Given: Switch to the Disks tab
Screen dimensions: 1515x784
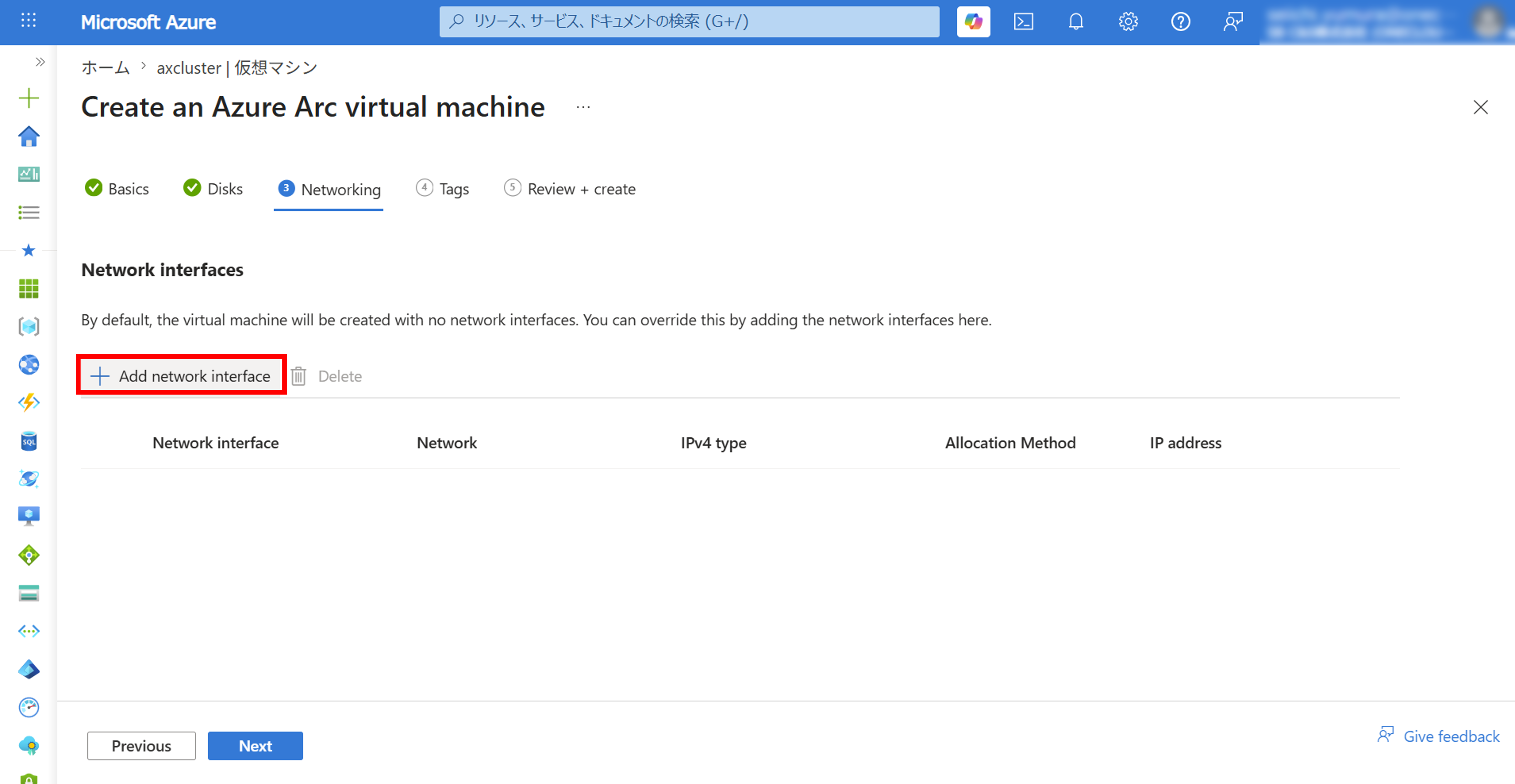Looking at the screenshot, I should 213,189.
